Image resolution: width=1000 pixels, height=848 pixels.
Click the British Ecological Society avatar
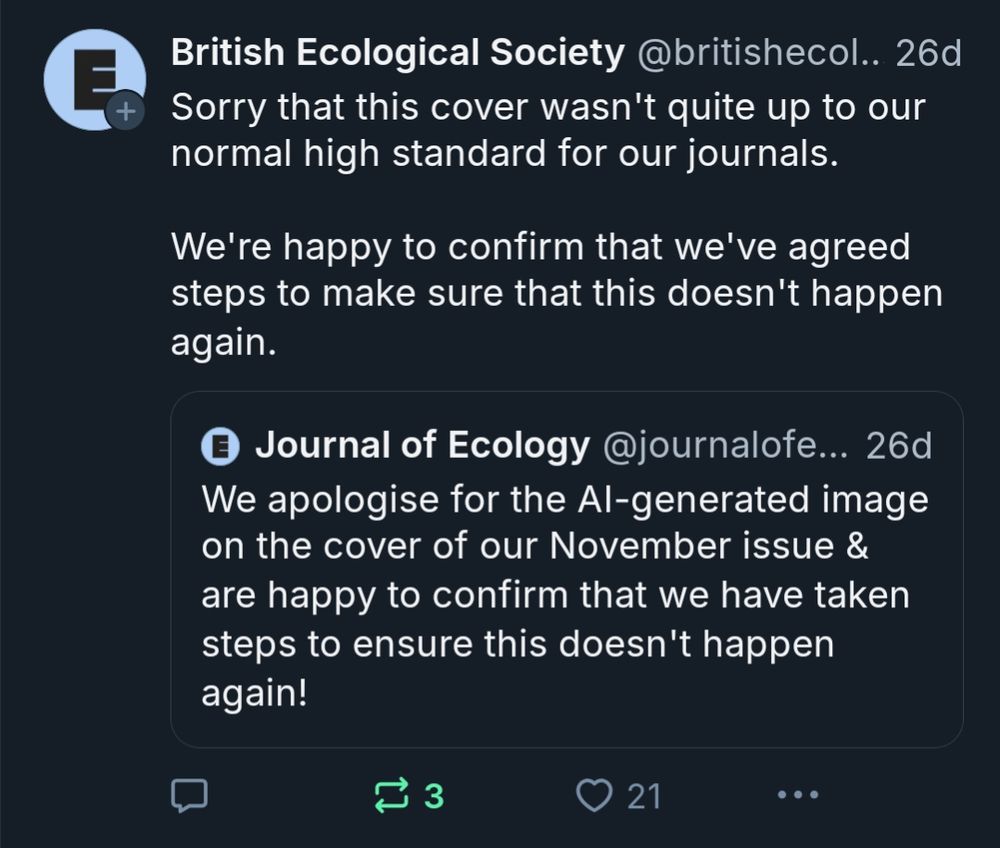[90, 78]
